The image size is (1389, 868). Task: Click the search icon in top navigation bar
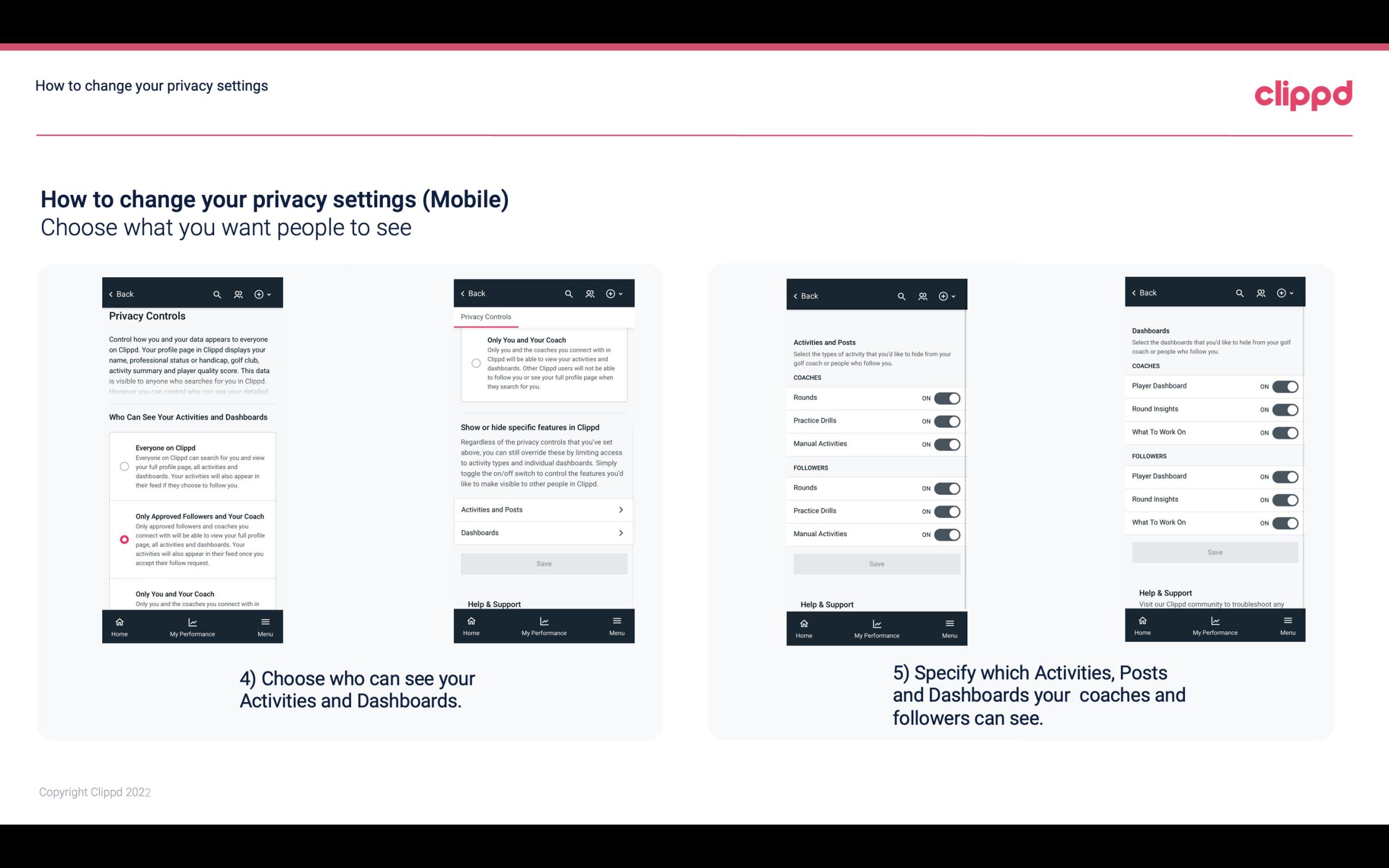tap(217, 294)
